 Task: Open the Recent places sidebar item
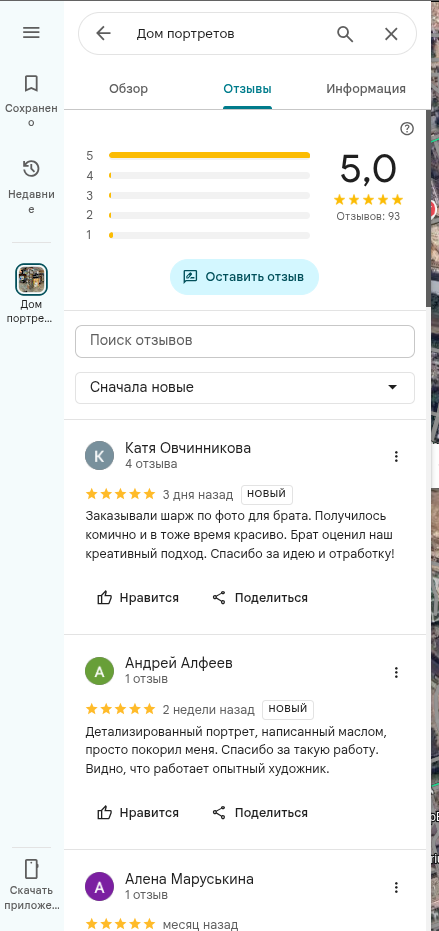pyautogui.click(x=31, y=186)
